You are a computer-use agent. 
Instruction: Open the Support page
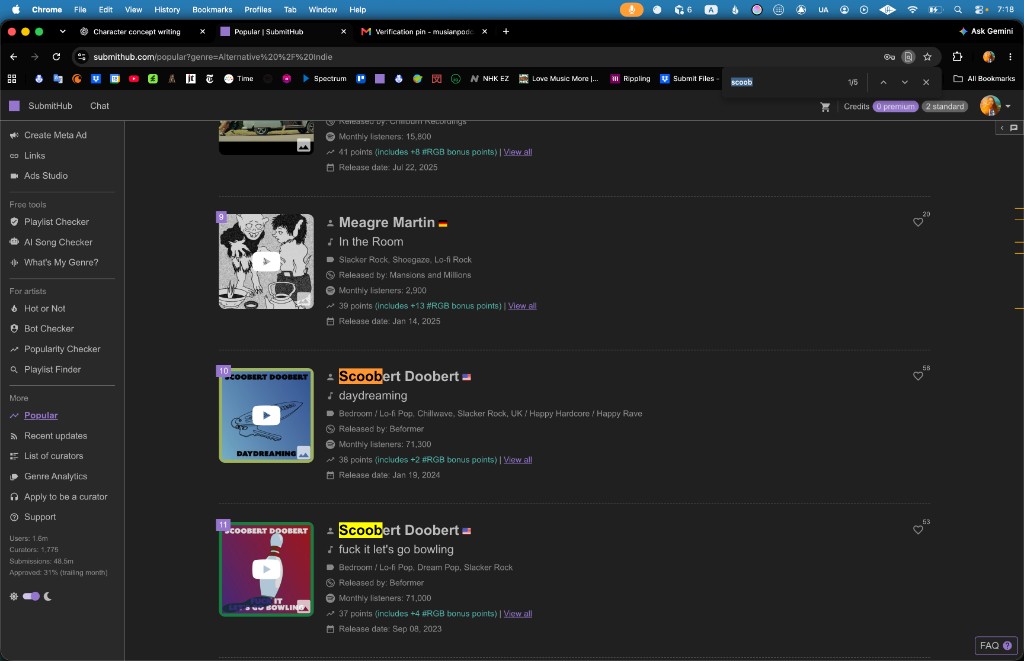(x=39, y=517)
